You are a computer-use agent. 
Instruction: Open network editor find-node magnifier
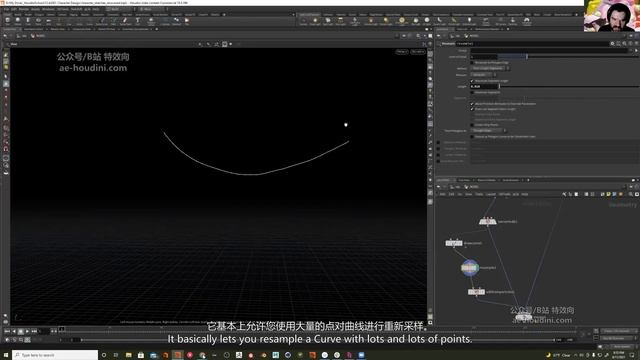click(x=630, y=194)
